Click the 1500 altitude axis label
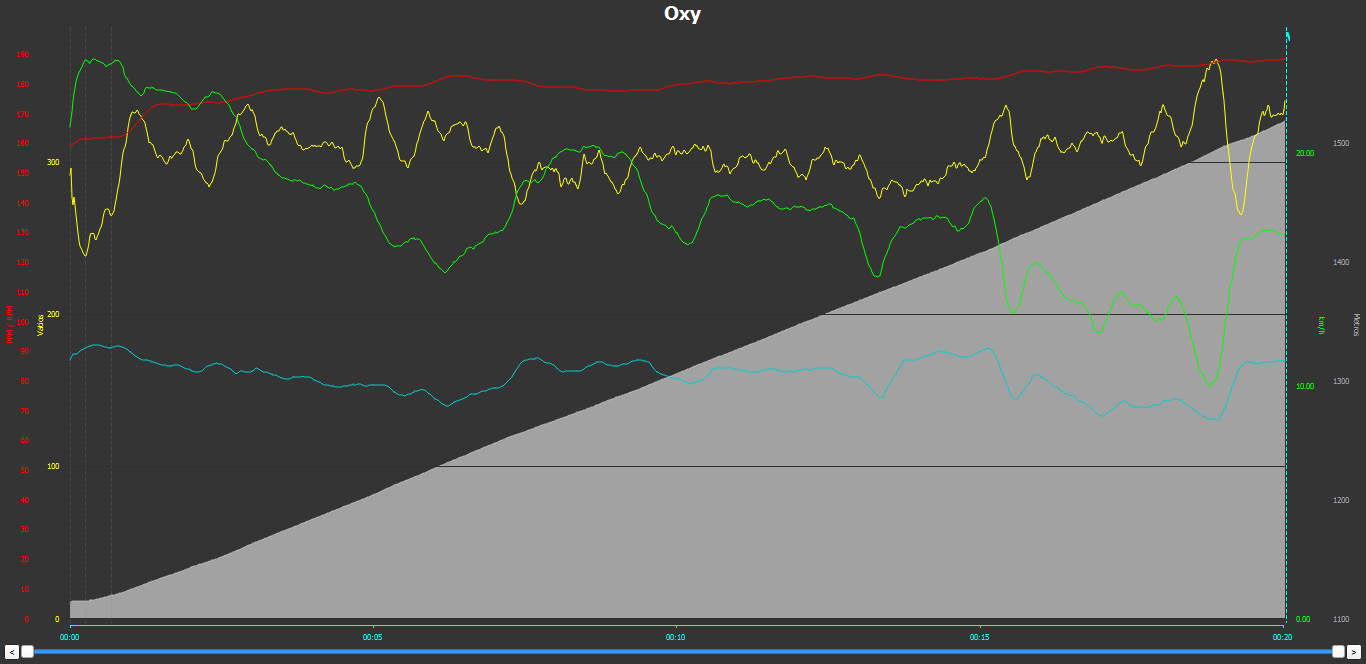The image size is (1366, 664). tap(1341, 144)
